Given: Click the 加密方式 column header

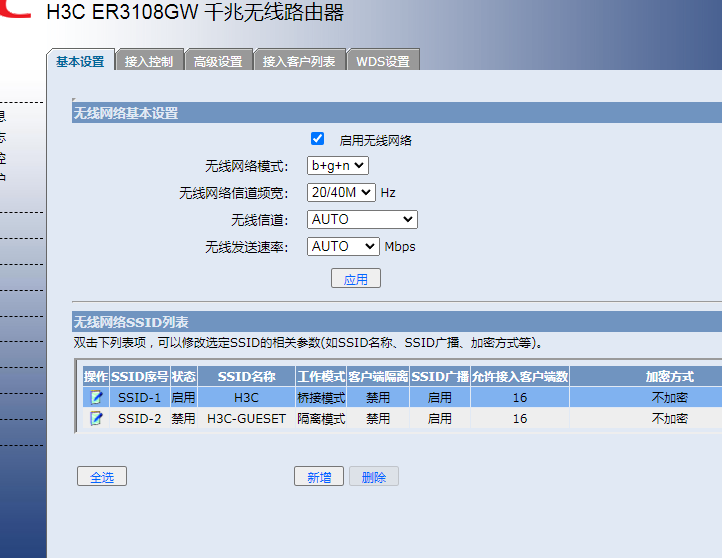Looking at the screenshot, I should (670, 377).
